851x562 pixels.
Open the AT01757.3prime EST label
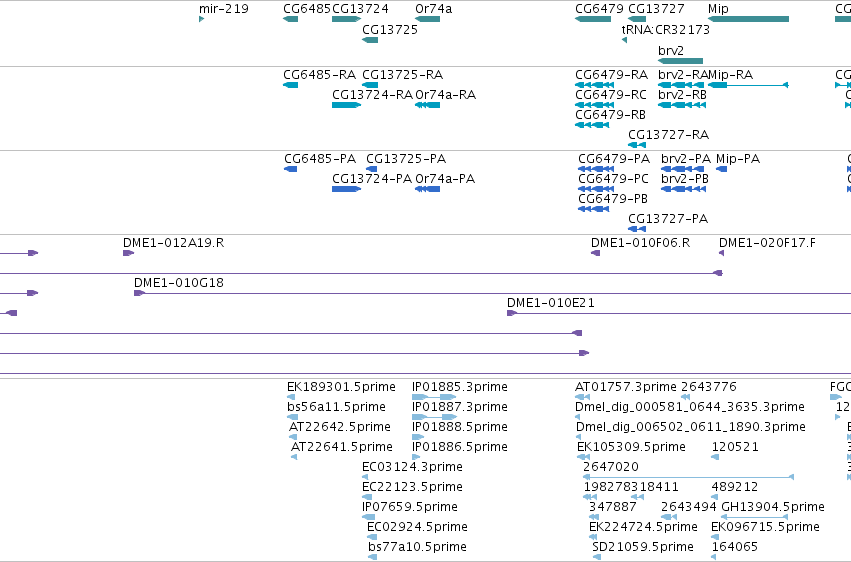pyautogui.click(x=626, y=387)
